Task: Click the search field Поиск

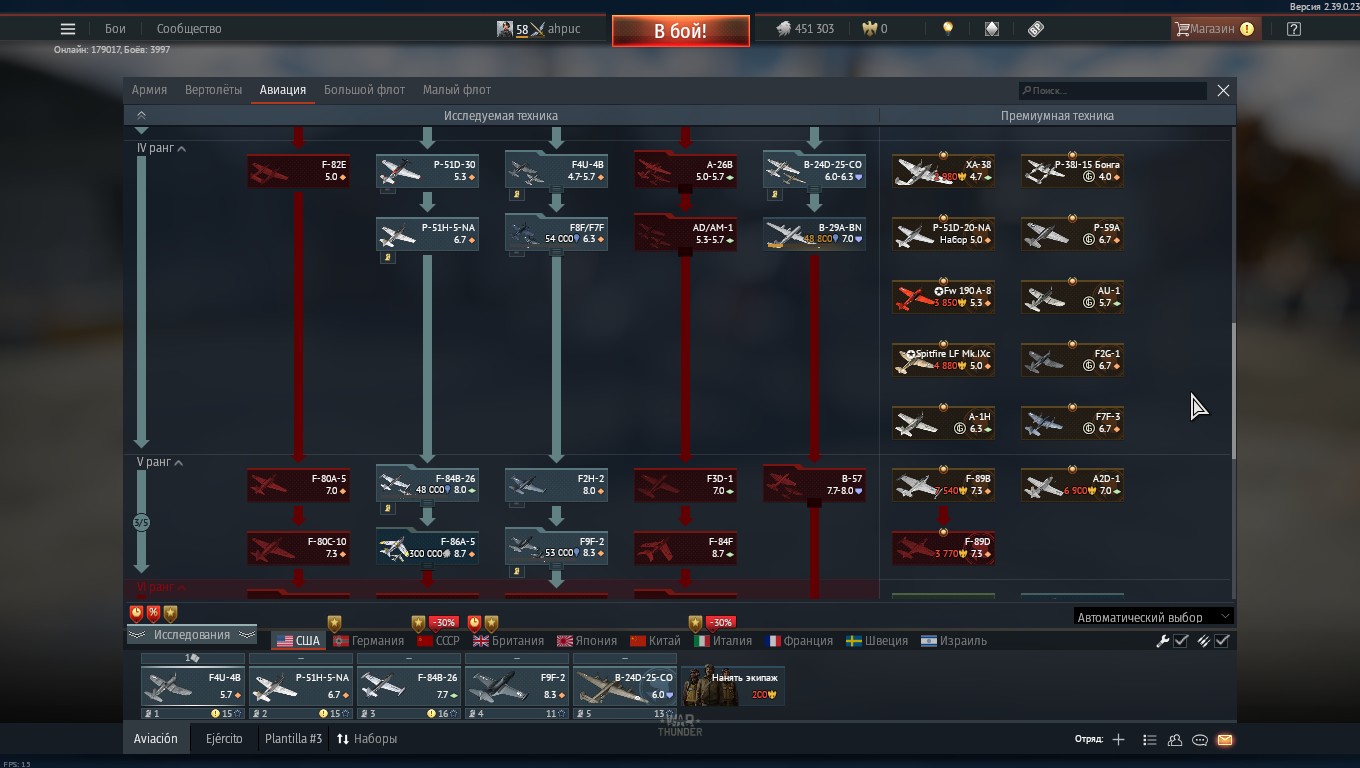Action: 1113,90
